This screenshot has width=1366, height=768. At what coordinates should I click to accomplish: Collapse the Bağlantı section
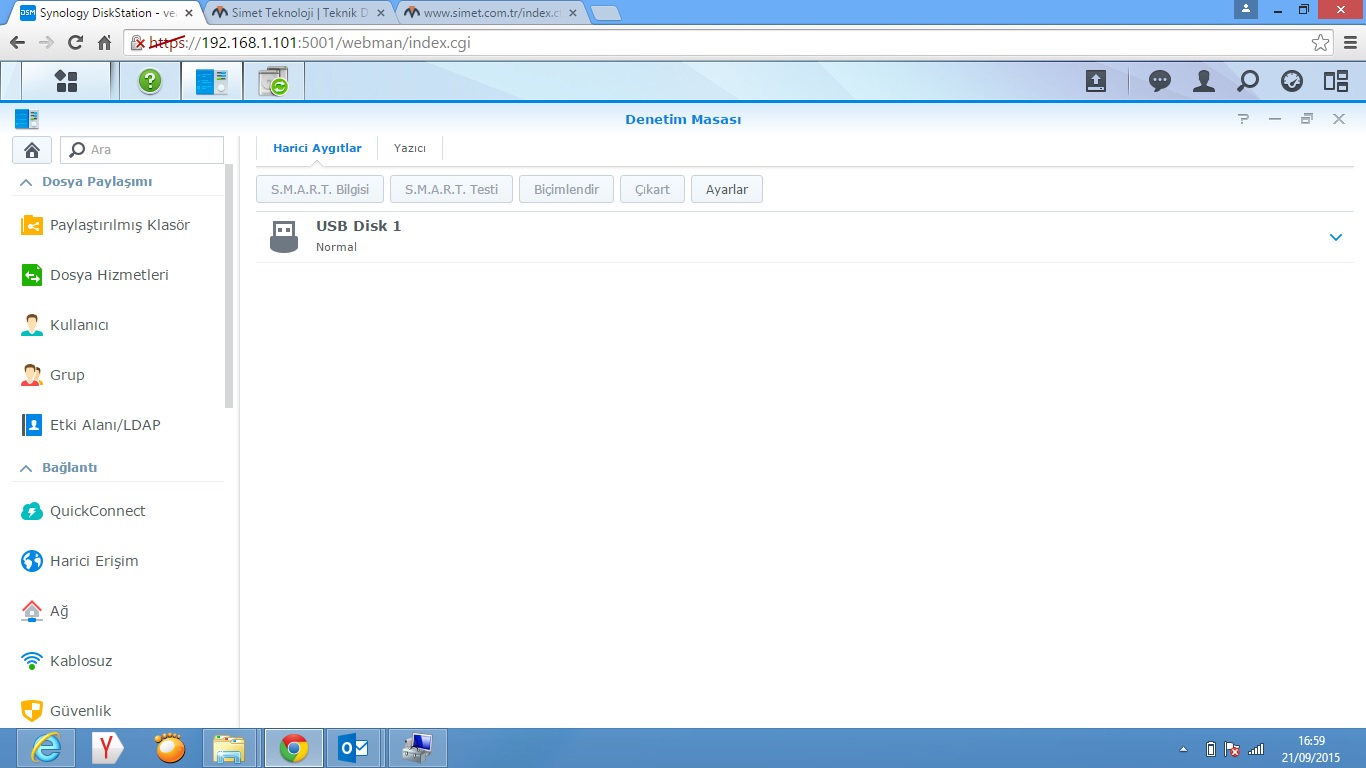click(x=26, y=468)
